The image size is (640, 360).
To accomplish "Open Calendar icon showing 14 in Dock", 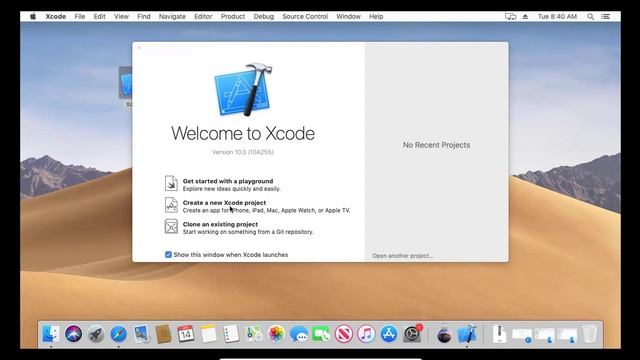I will pyautogui.click(x=186, y=334).
